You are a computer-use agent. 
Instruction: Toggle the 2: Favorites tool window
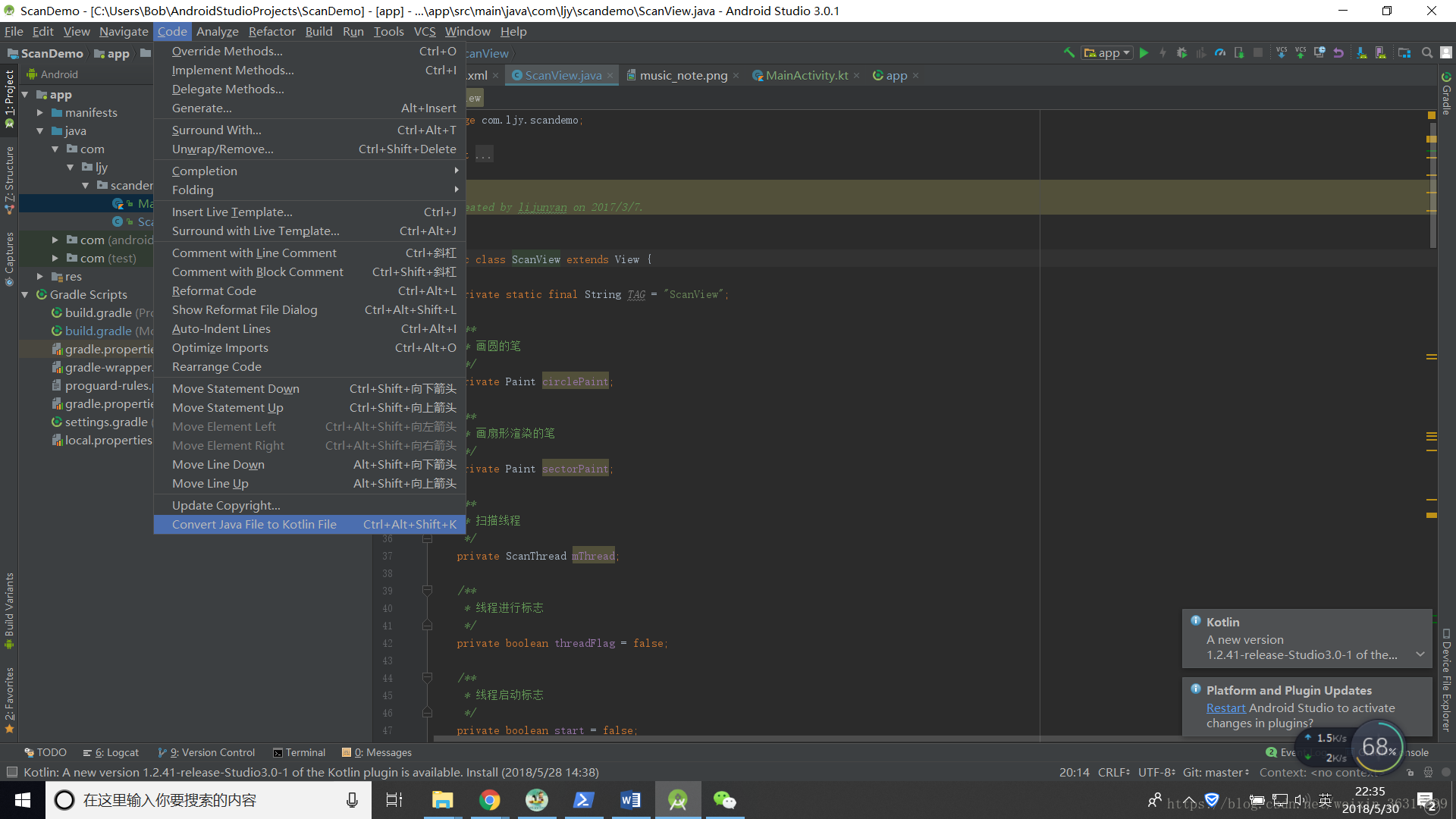pos(9,701)
